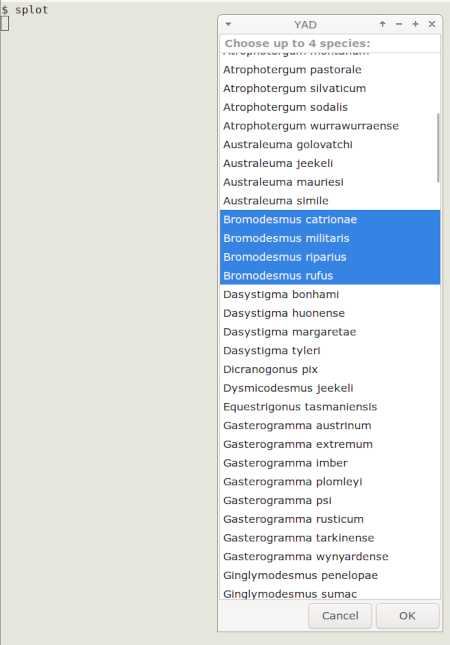Select Atrophotergum pastorale in the list
The image size is (450, 645).
tap(330, 70)
